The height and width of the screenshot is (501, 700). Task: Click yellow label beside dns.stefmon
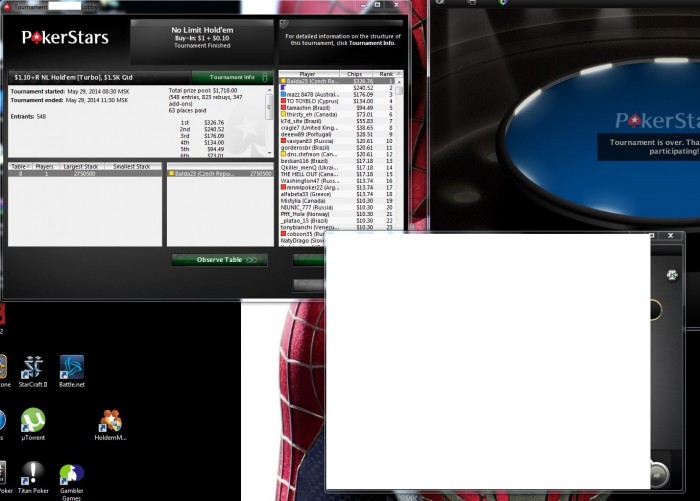[283, 154]
